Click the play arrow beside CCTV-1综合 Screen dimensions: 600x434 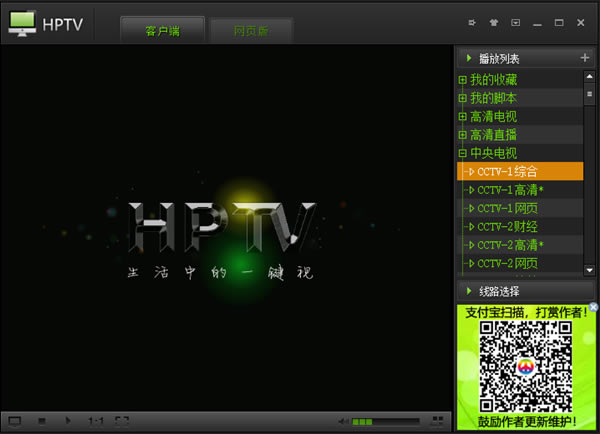[471, 171]
